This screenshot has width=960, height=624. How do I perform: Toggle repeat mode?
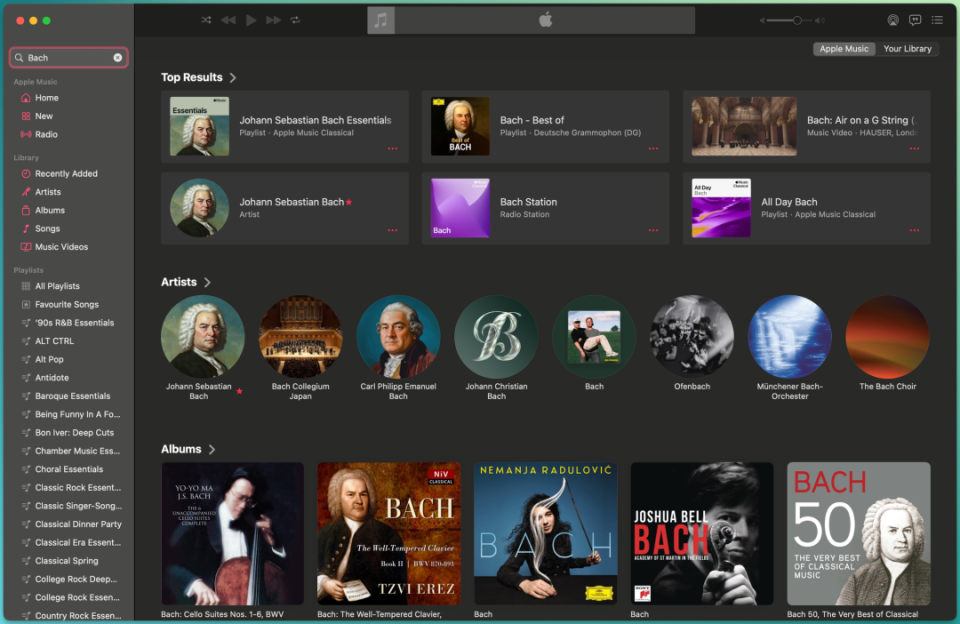pyautogui.click(x=295, y=20)
